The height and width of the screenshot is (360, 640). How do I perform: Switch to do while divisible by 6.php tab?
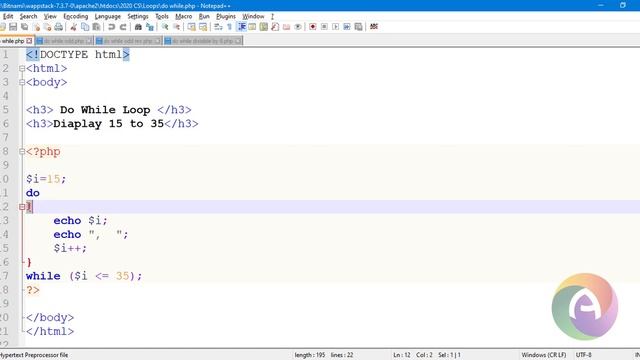tap(203, 41)
